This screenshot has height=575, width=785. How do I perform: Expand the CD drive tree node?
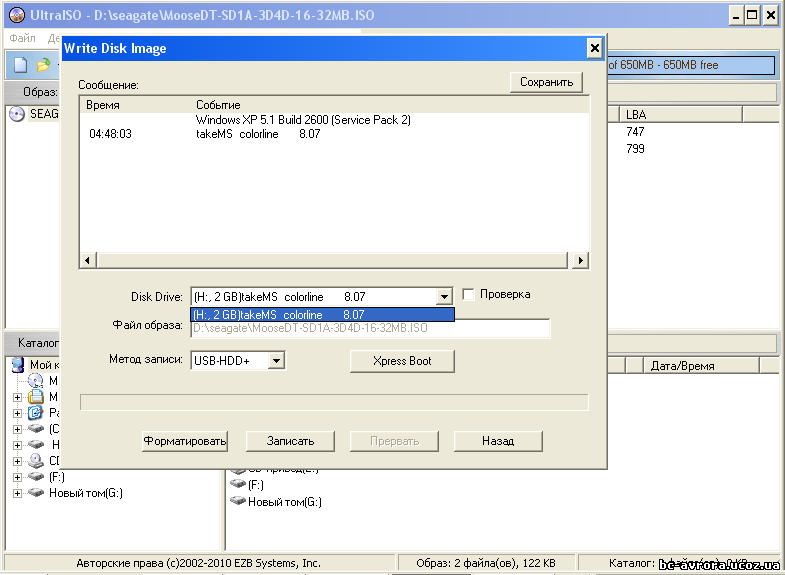(18, 461)
